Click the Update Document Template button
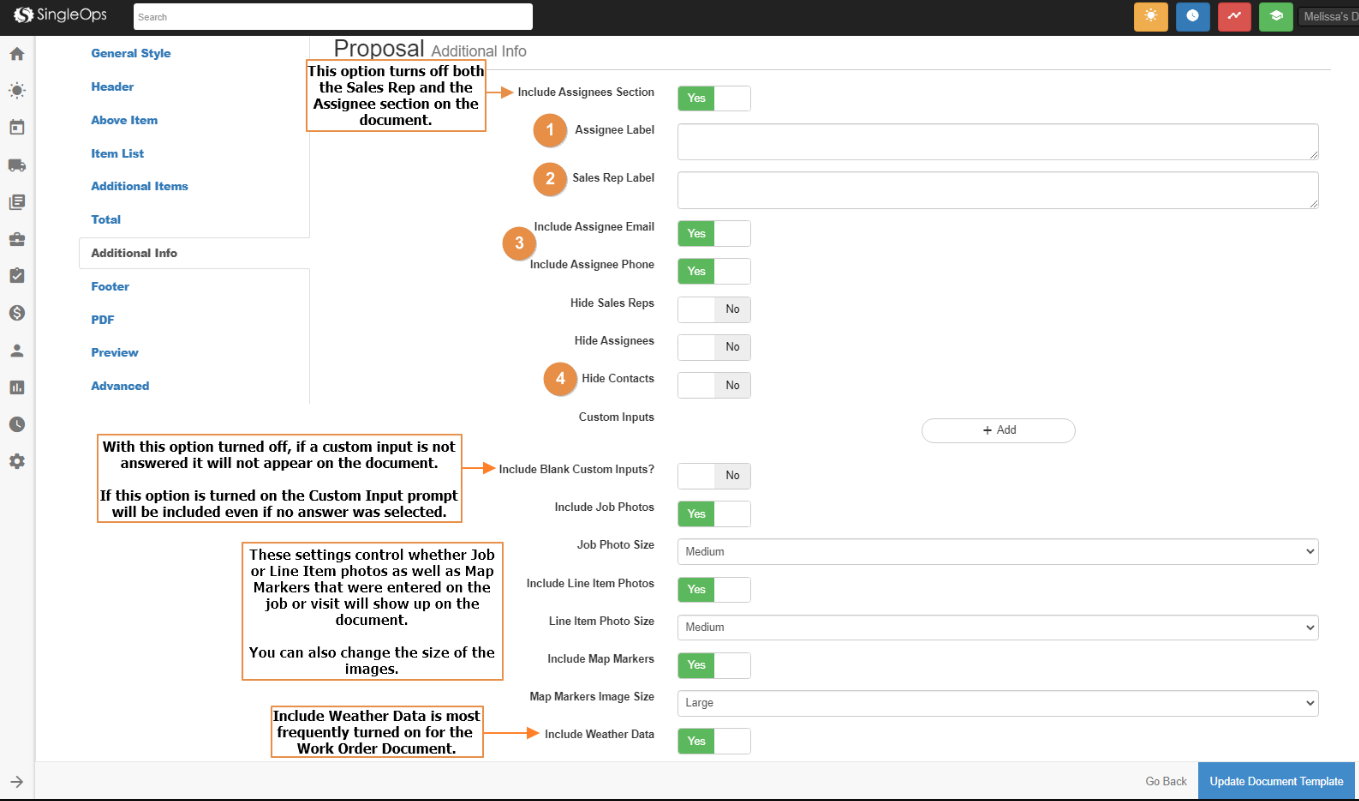This screenshot has width=1359, height=801. click(x=1276, y=781)
